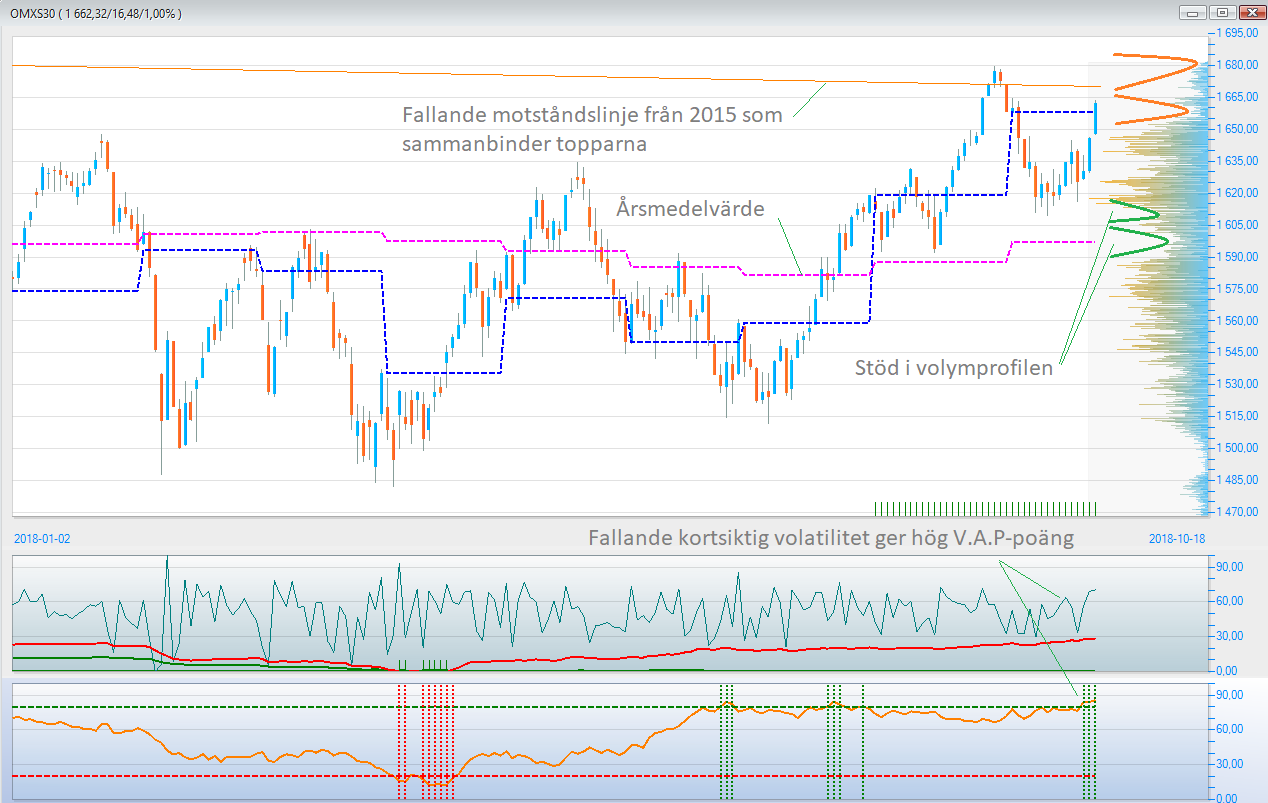Click the 1 575,00 price axis label
This screenshot has height=803, width=1268.
(x=1238, y=289)
